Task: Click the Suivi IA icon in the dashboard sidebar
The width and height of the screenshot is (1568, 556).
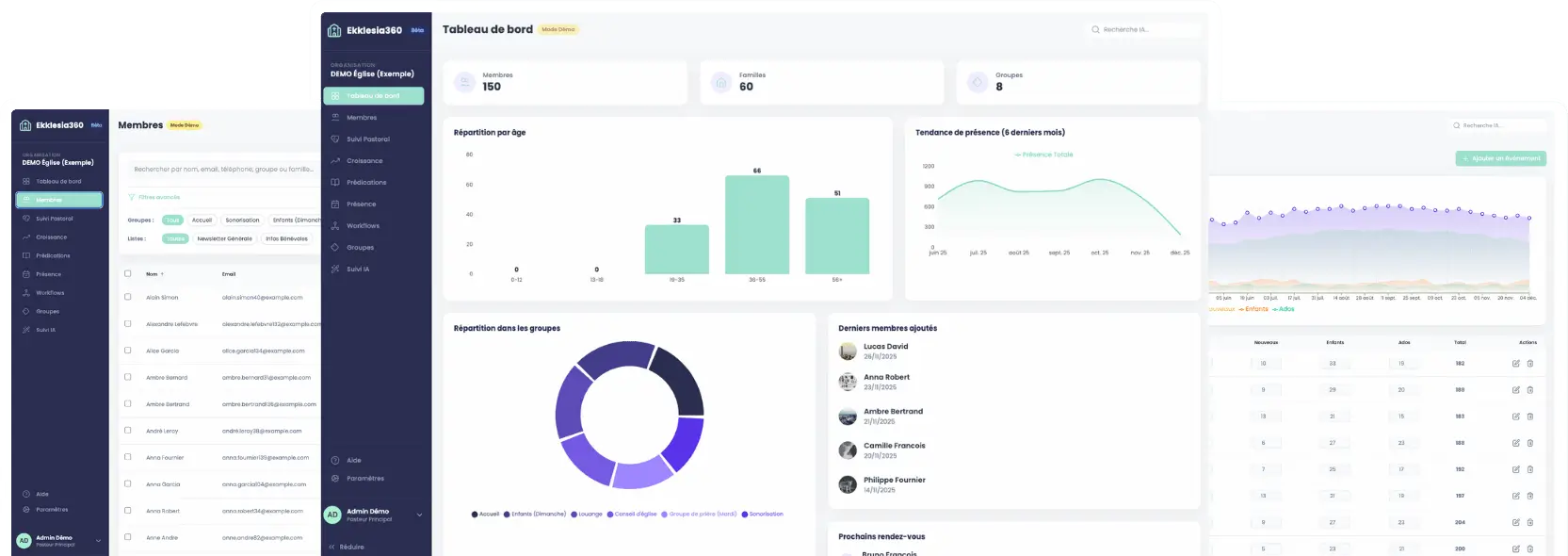Action: tap(335, 270)
